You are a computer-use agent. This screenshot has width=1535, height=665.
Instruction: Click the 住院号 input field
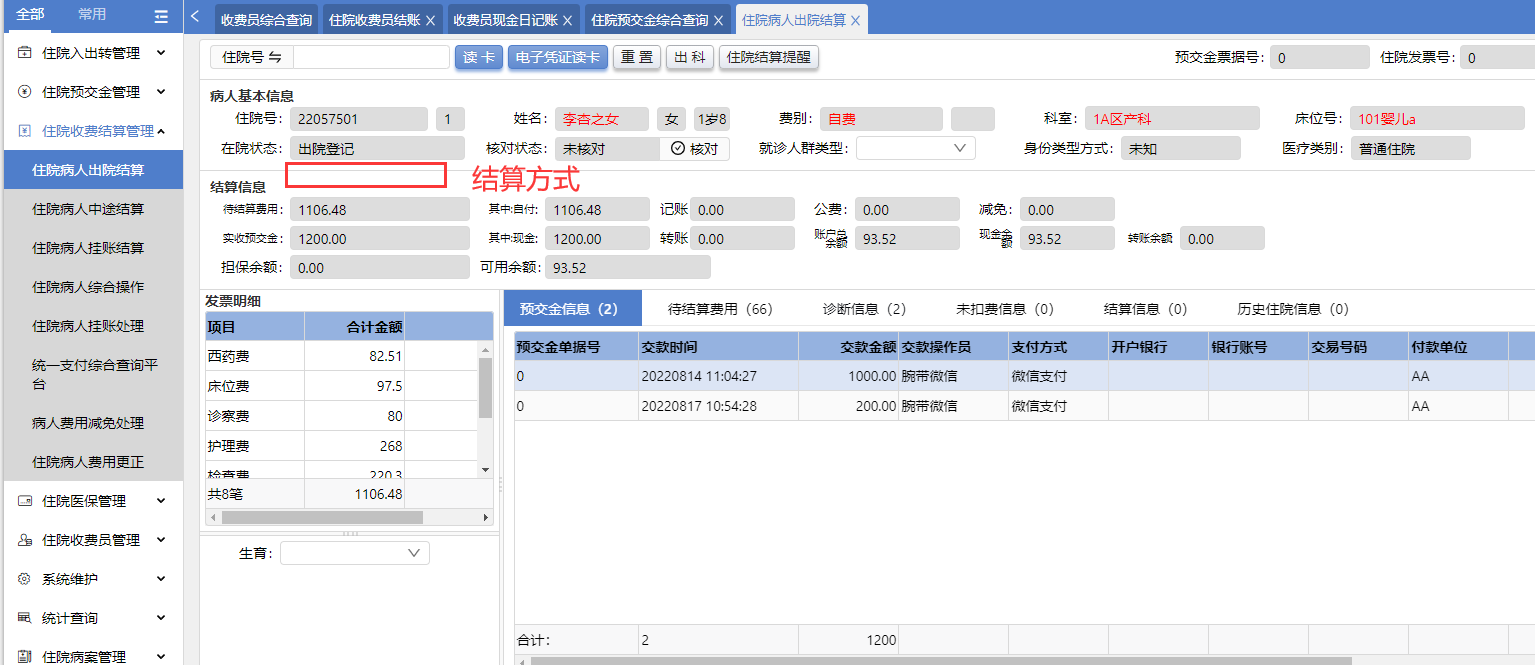tap(371, 58)
